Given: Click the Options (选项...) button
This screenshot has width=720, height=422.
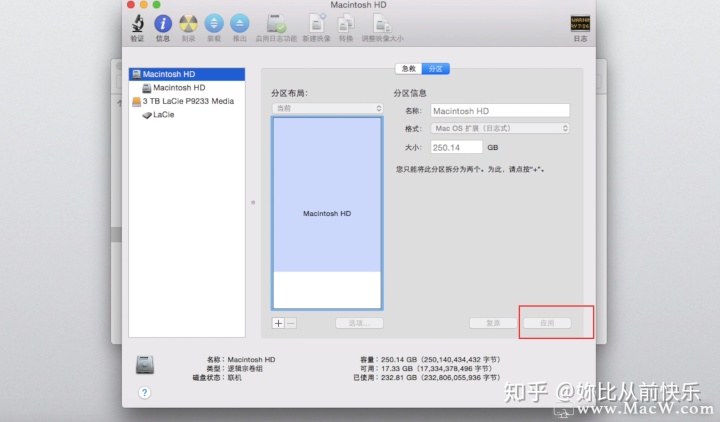Looking at the screenshot, I should [x=359, y=323].
